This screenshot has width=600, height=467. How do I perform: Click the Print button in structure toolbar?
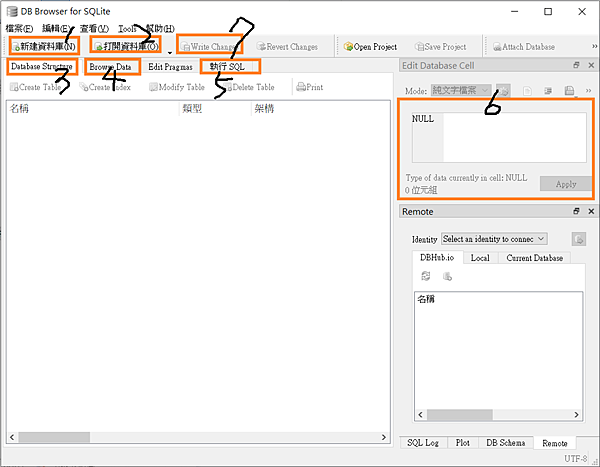pyautogui.click(x=310, y=87)
